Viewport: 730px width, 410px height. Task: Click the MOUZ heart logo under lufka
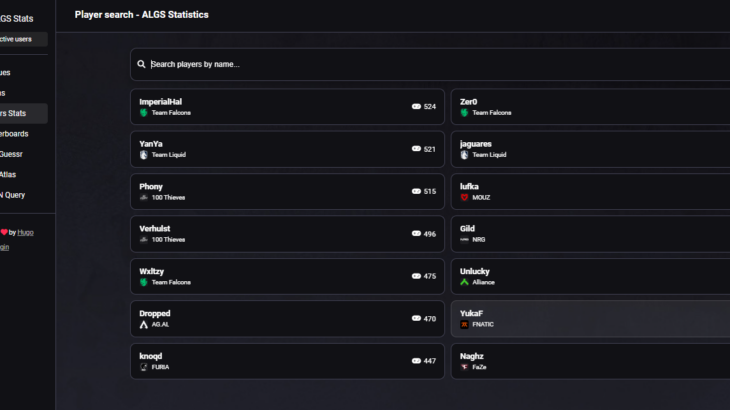[464, 197]
